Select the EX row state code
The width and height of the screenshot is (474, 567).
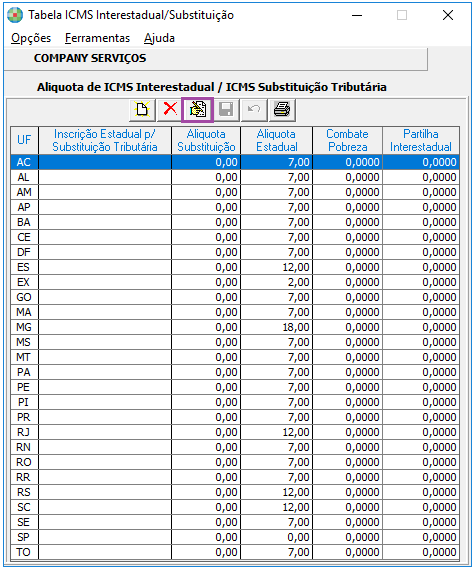24,282
